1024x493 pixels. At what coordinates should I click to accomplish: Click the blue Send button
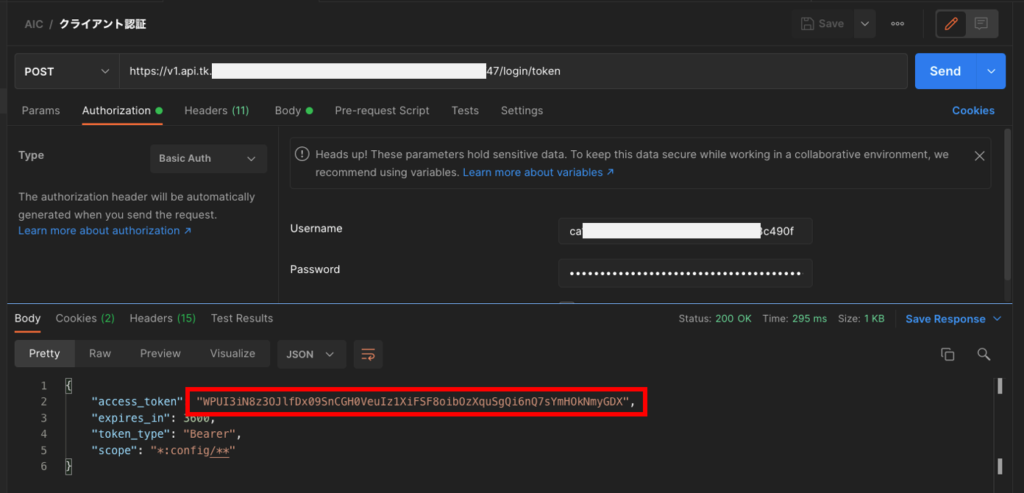tap(945, 71)
